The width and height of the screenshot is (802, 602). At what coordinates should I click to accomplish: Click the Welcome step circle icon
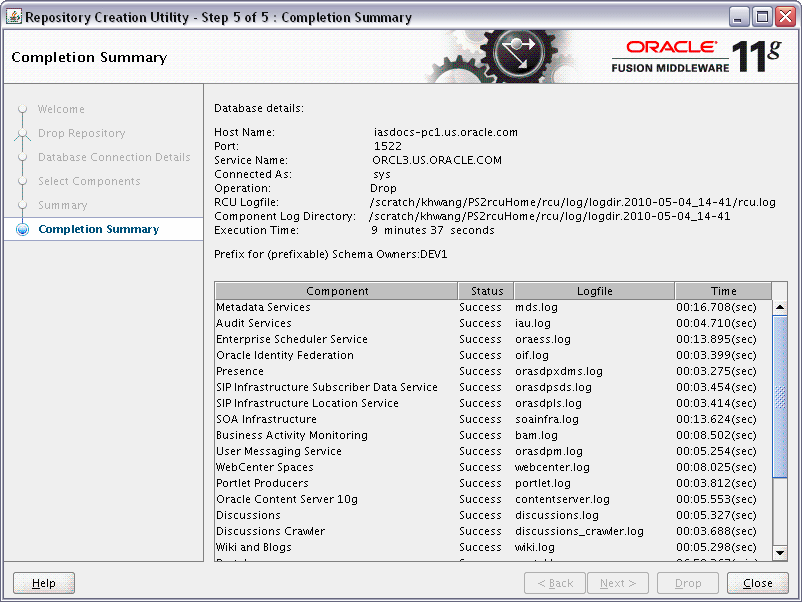[22, 110]
